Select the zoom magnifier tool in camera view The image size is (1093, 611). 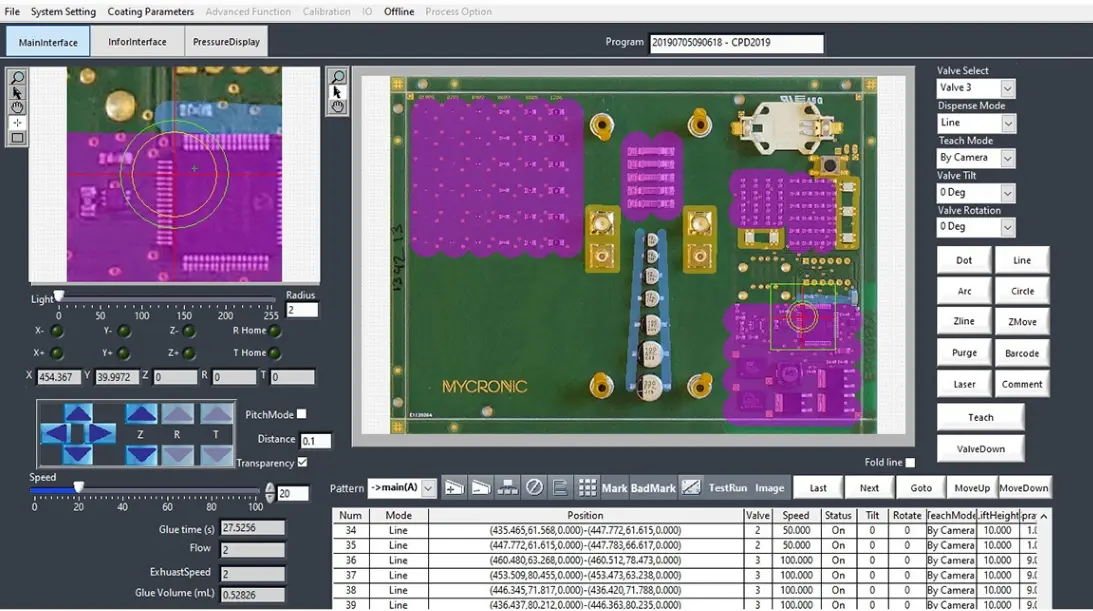click(x=17, y=78)
